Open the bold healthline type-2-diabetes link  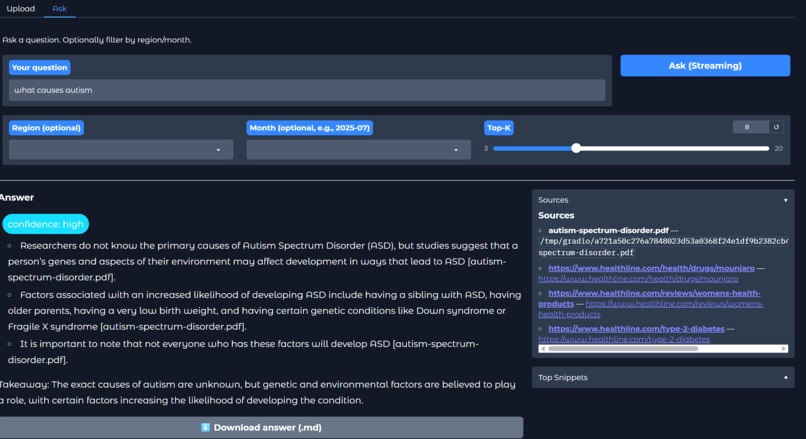[x=636, y=328]
